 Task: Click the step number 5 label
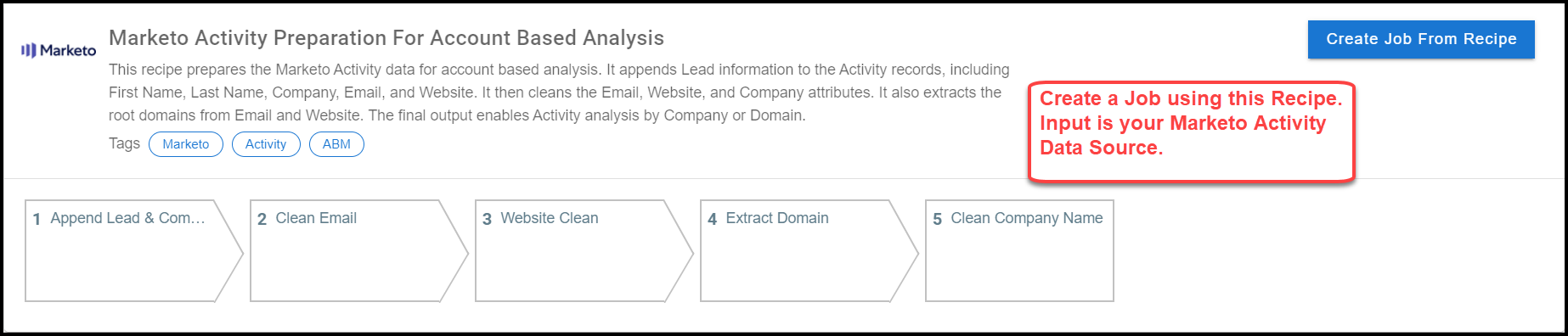tap(937, 219)
